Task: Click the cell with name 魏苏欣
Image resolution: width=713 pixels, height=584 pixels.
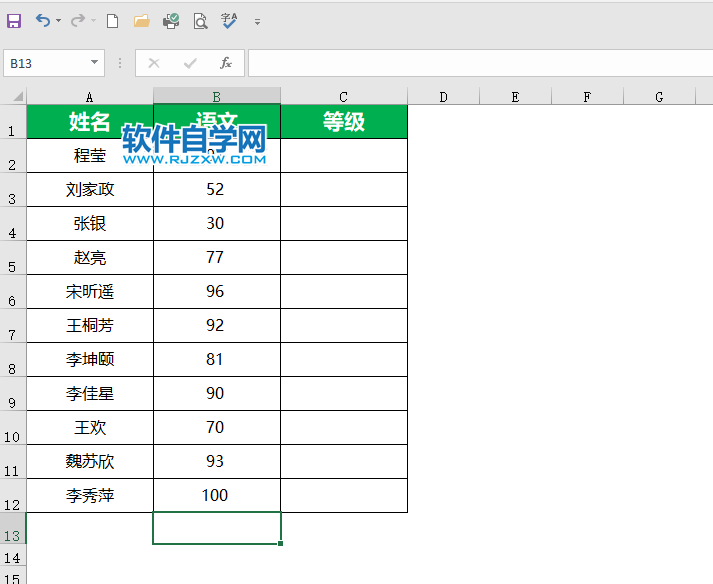Action: (90, 462)
